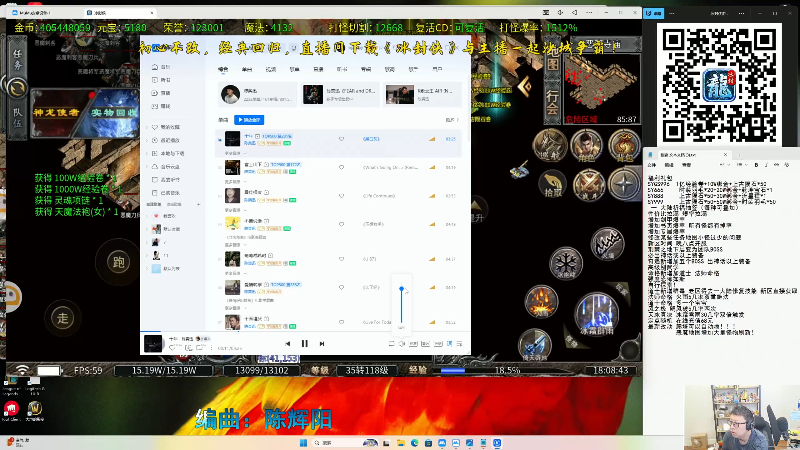Image resolution: width=800 pixels, height=450 pixels.
Task: Open sound quality icon on 富士山下 row
Action: tap(432, 167)
